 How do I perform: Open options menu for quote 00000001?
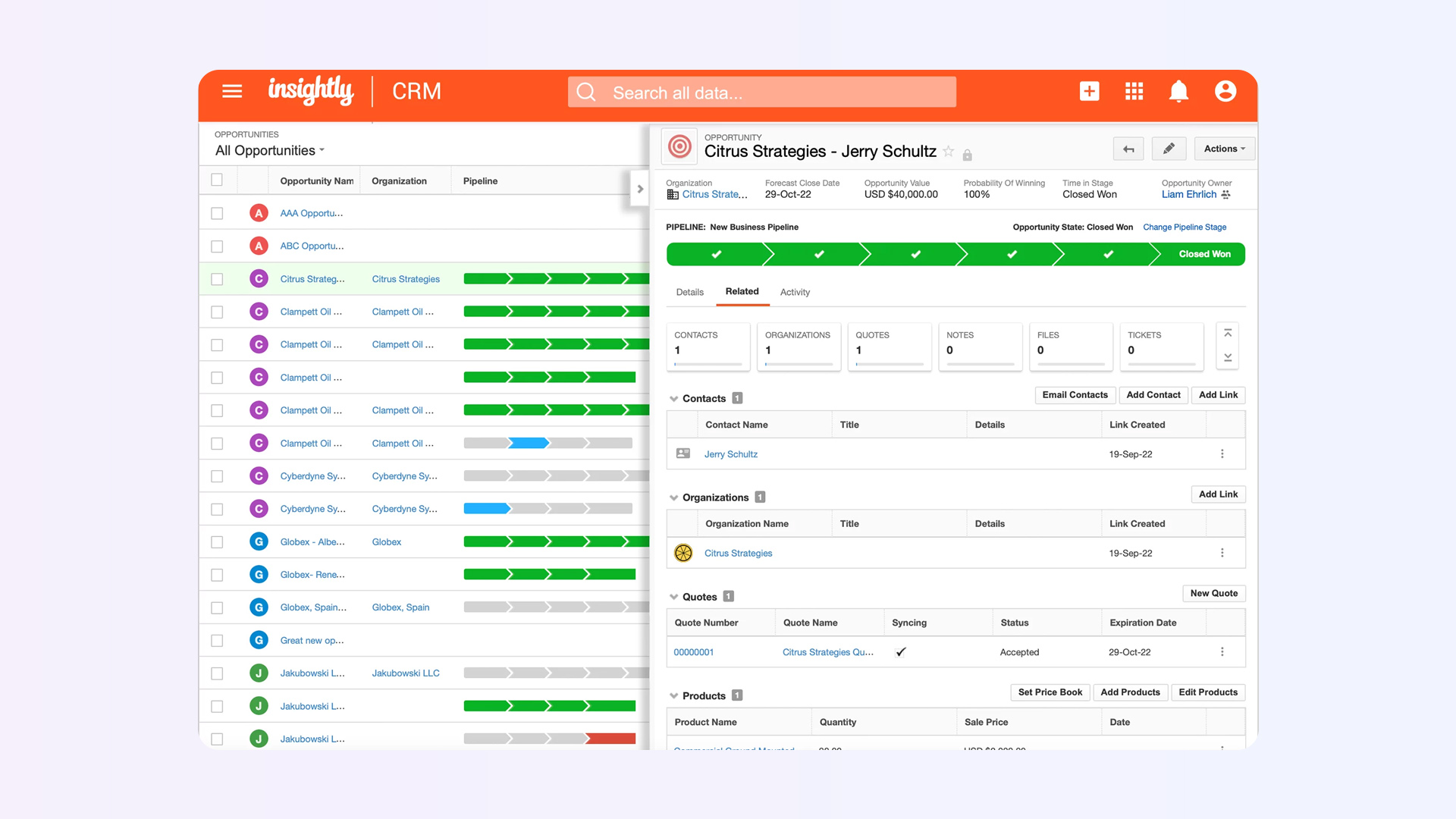1222,652
